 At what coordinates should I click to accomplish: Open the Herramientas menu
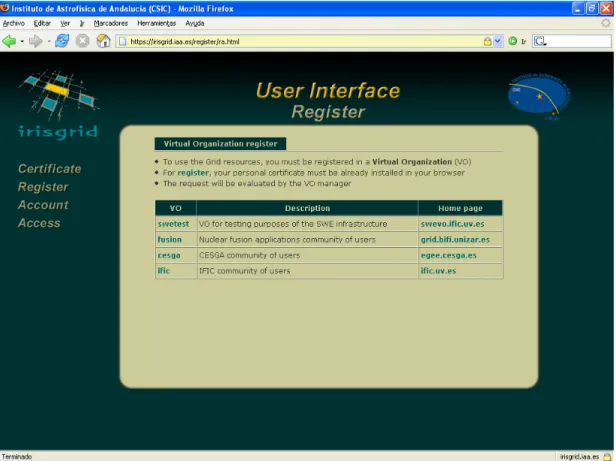coord(157,23)
